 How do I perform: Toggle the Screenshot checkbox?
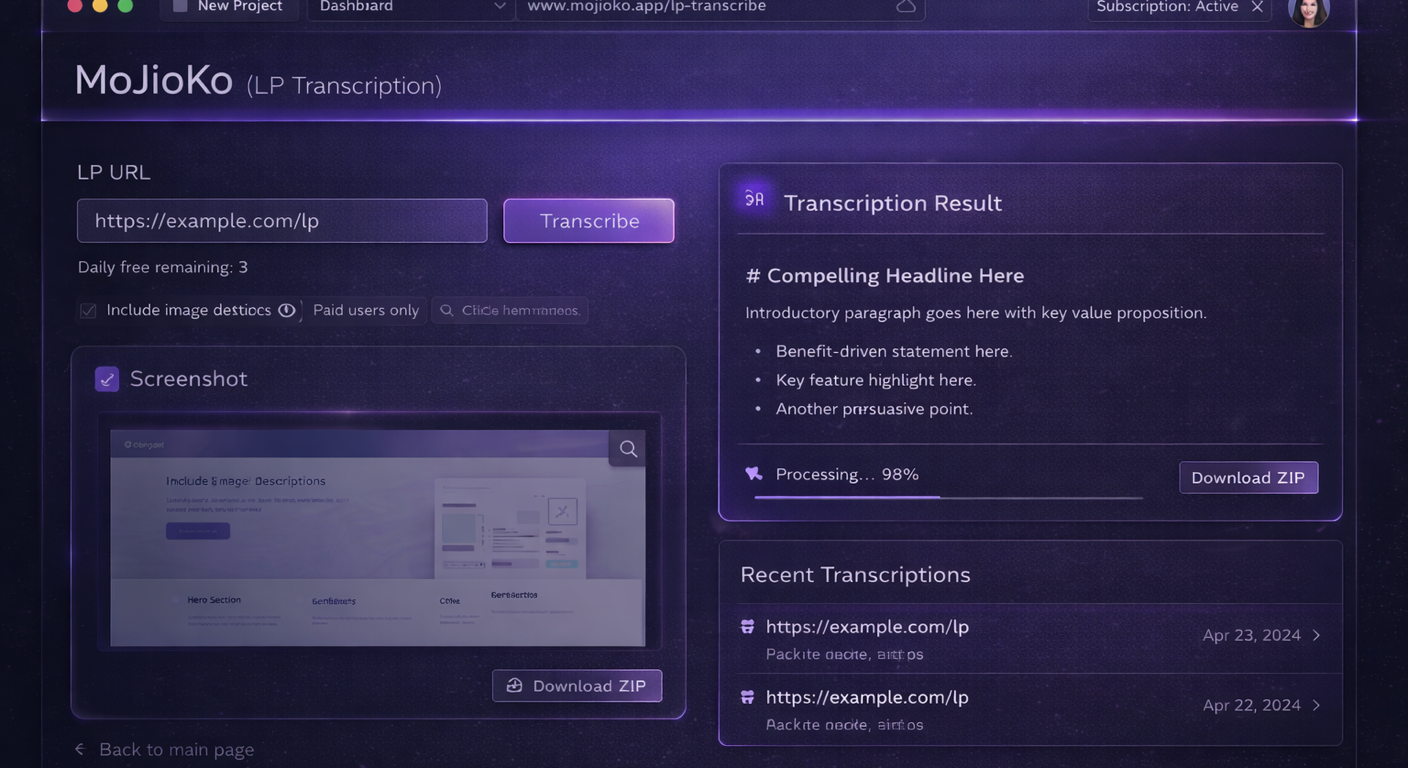(x=107, y=379)
